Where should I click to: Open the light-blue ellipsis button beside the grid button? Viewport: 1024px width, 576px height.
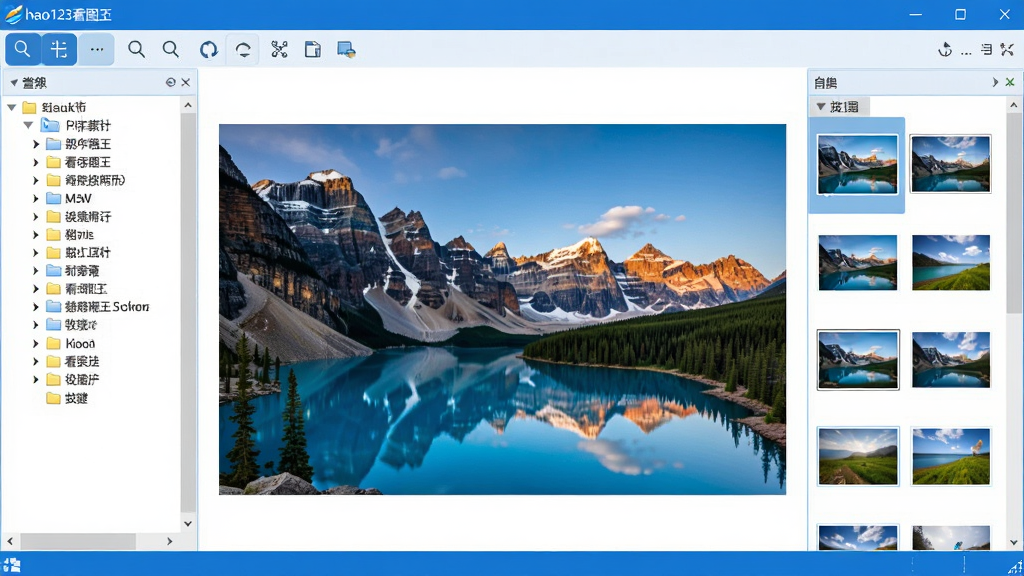[x=97, y=49]
